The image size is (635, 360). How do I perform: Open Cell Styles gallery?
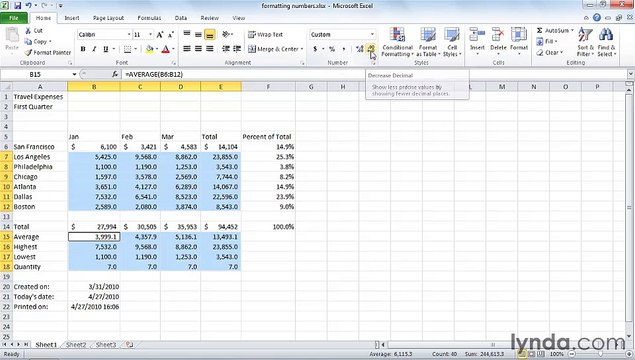point(452,42)
